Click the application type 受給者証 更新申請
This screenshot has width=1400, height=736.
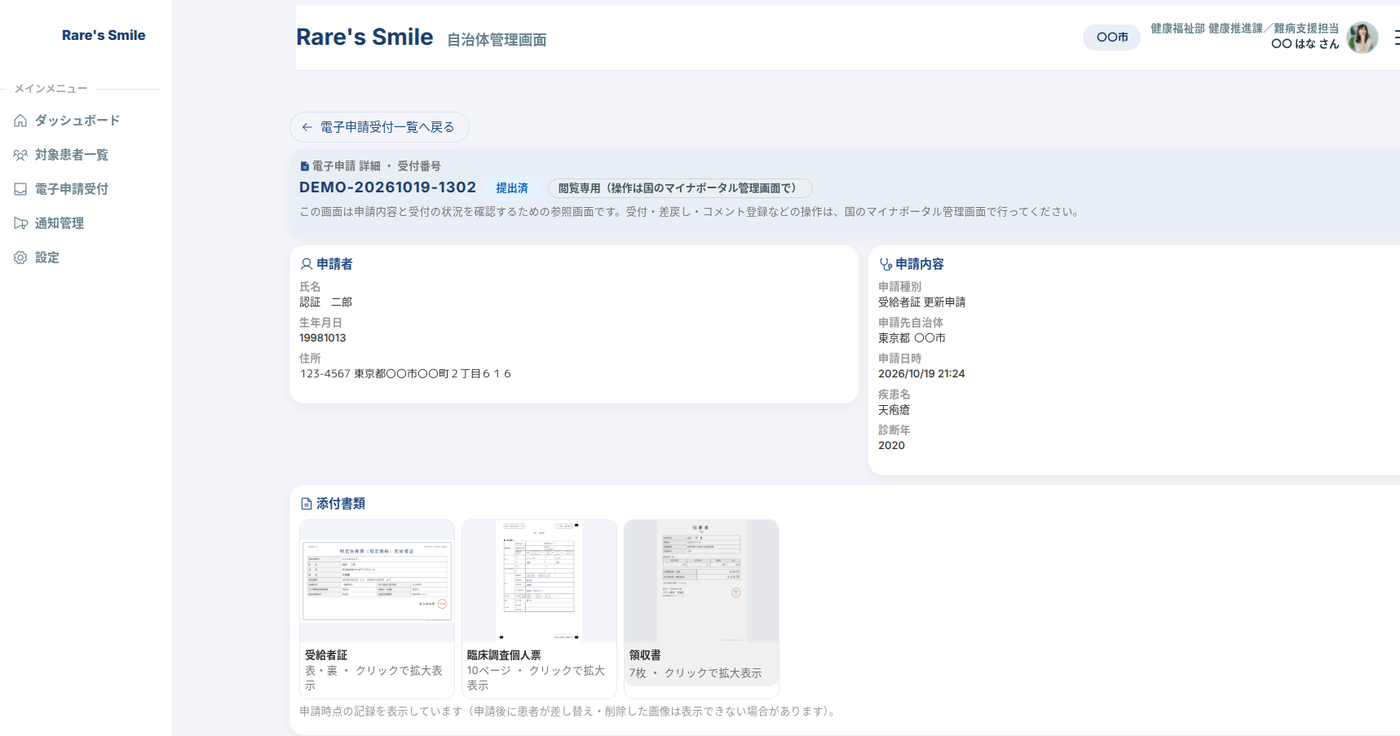point(922,302)
